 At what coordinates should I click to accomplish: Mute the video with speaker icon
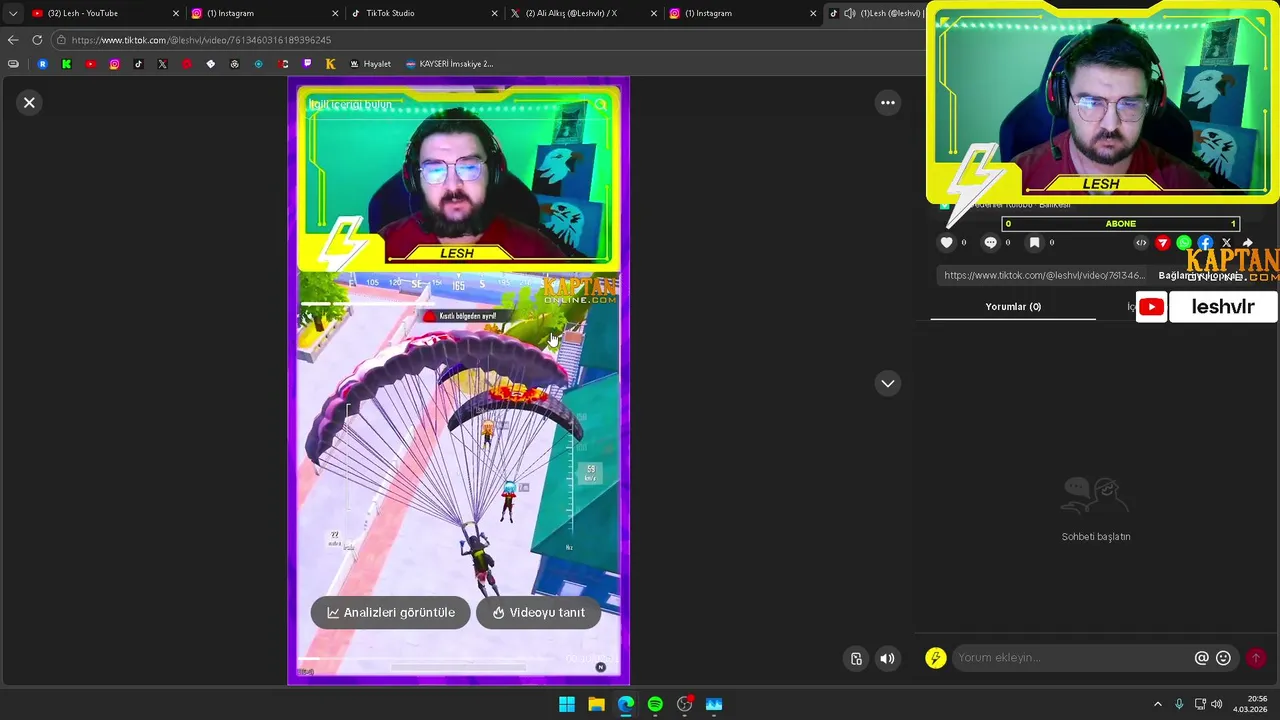click(x=887, y=658)
